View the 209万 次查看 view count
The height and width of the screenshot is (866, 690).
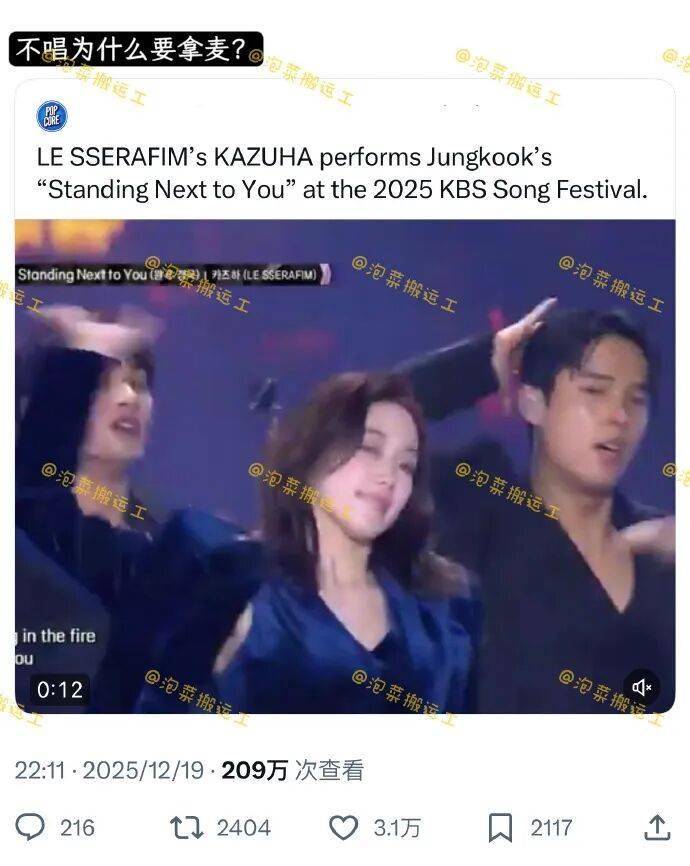[x=292, y=770]
